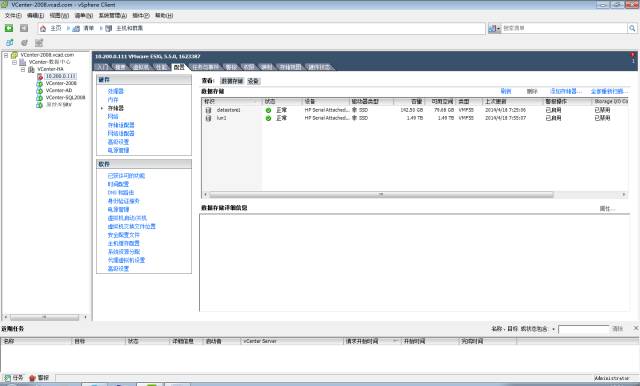Click the VCenter-AD virtual machine icon
Viewport: 640px width, 386px height.
pyautogui.click(x=40, y=91)
